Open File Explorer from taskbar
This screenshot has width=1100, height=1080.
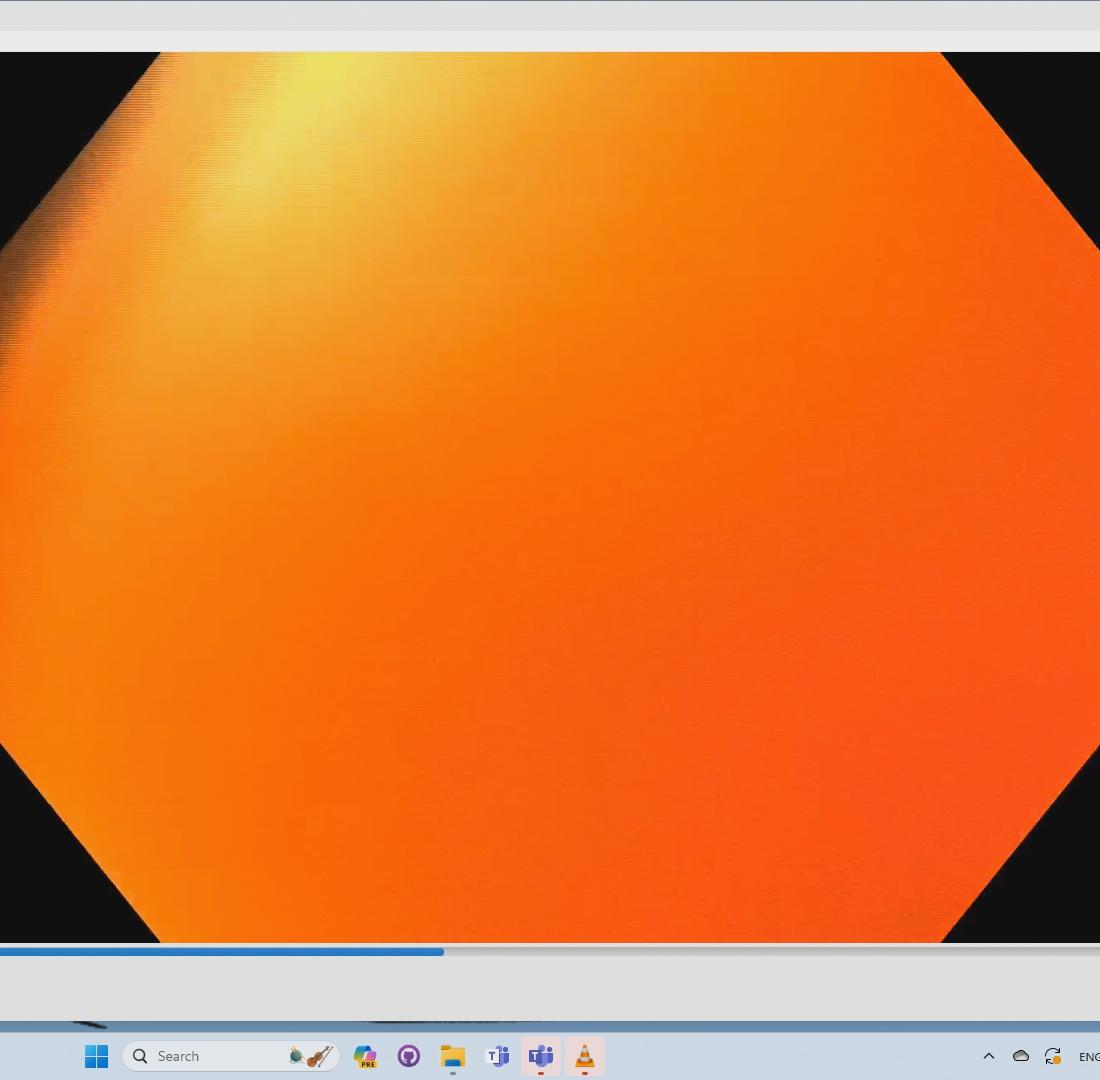point(452,1056)
